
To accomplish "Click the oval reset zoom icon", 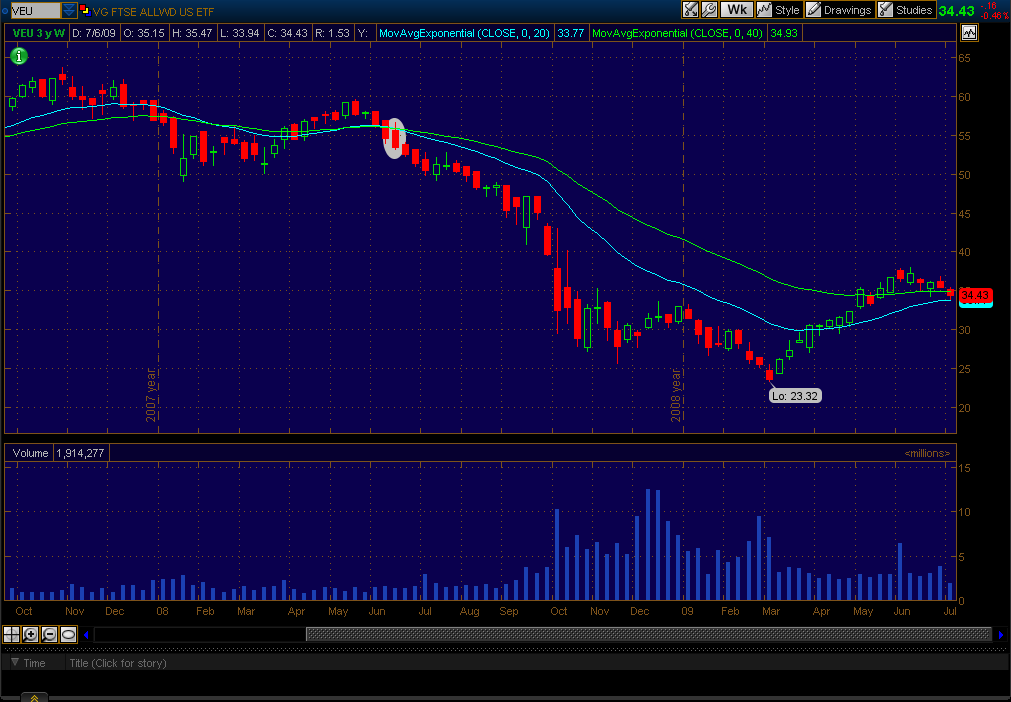I will [x=68, y=634].
